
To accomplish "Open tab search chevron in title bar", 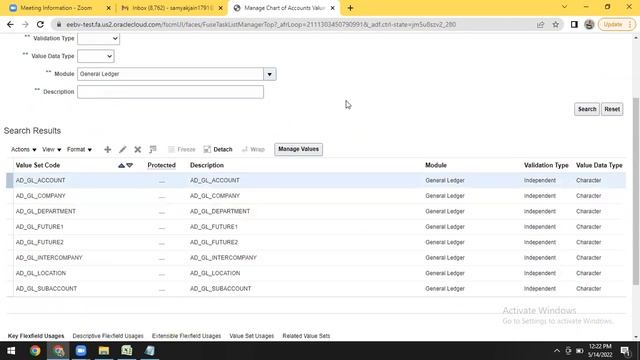I will click(x=564, y=7).
